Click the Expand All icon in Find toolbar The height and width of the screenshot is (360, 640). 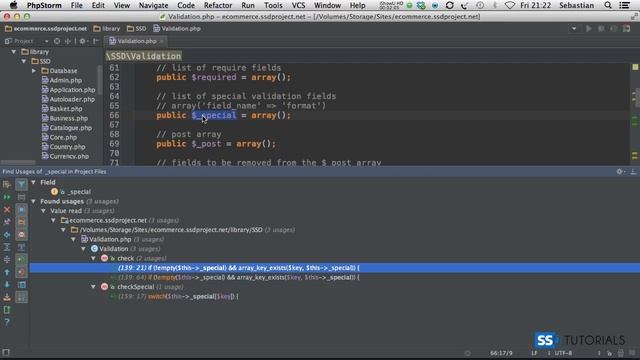click(x=7, y=247)
